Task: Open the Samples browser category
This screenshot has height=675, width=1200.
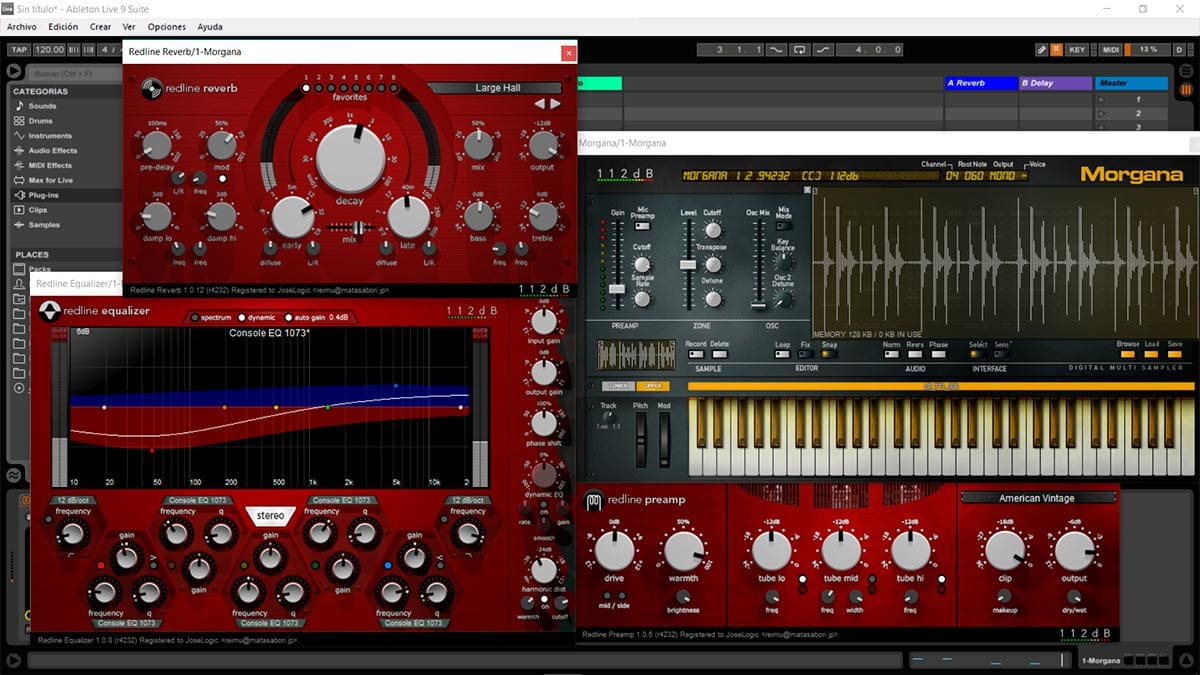Action: tap(44, 225)
